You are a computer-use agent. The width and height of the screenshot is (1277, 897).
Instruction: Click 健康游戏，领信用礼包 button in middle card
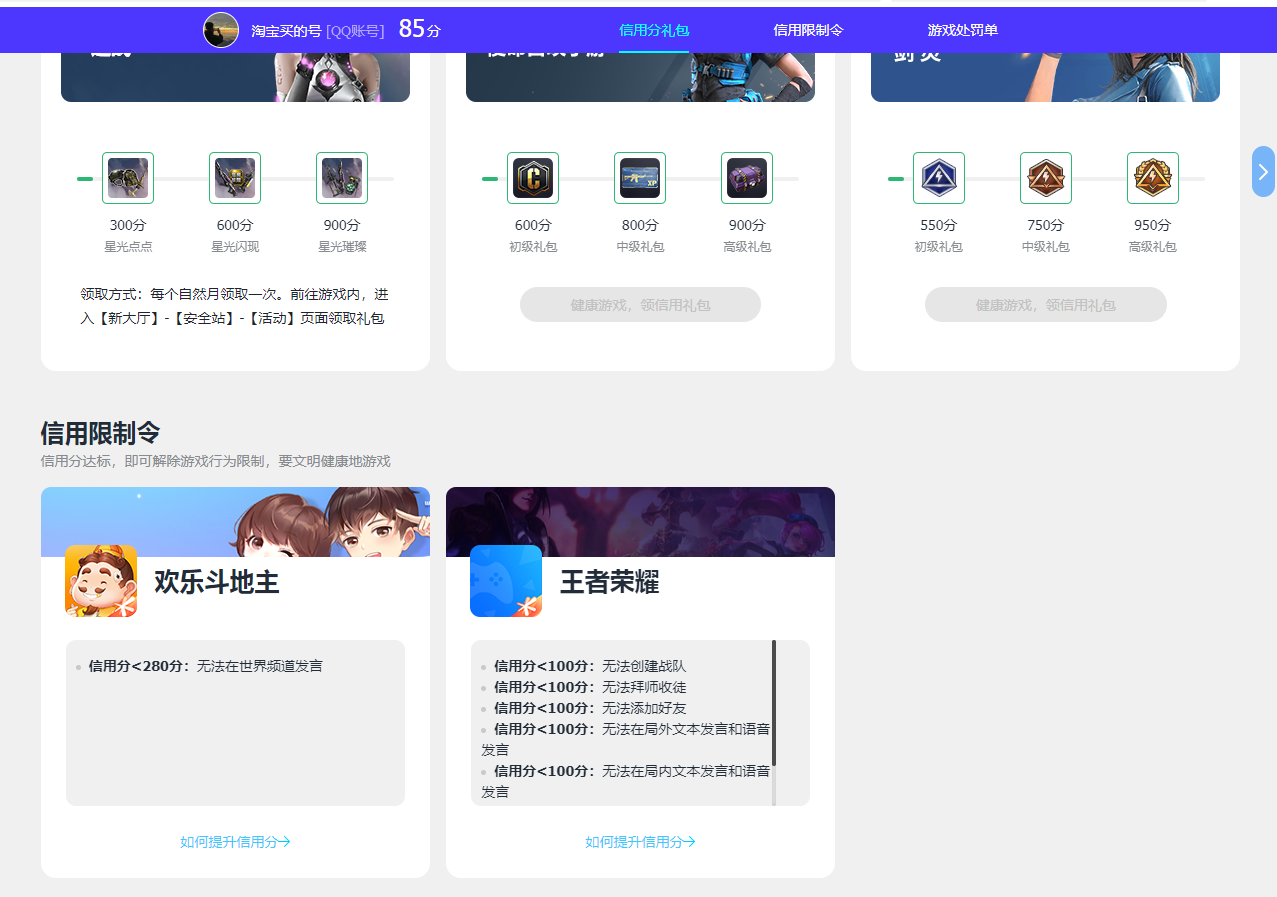click(x=640, y=305)
